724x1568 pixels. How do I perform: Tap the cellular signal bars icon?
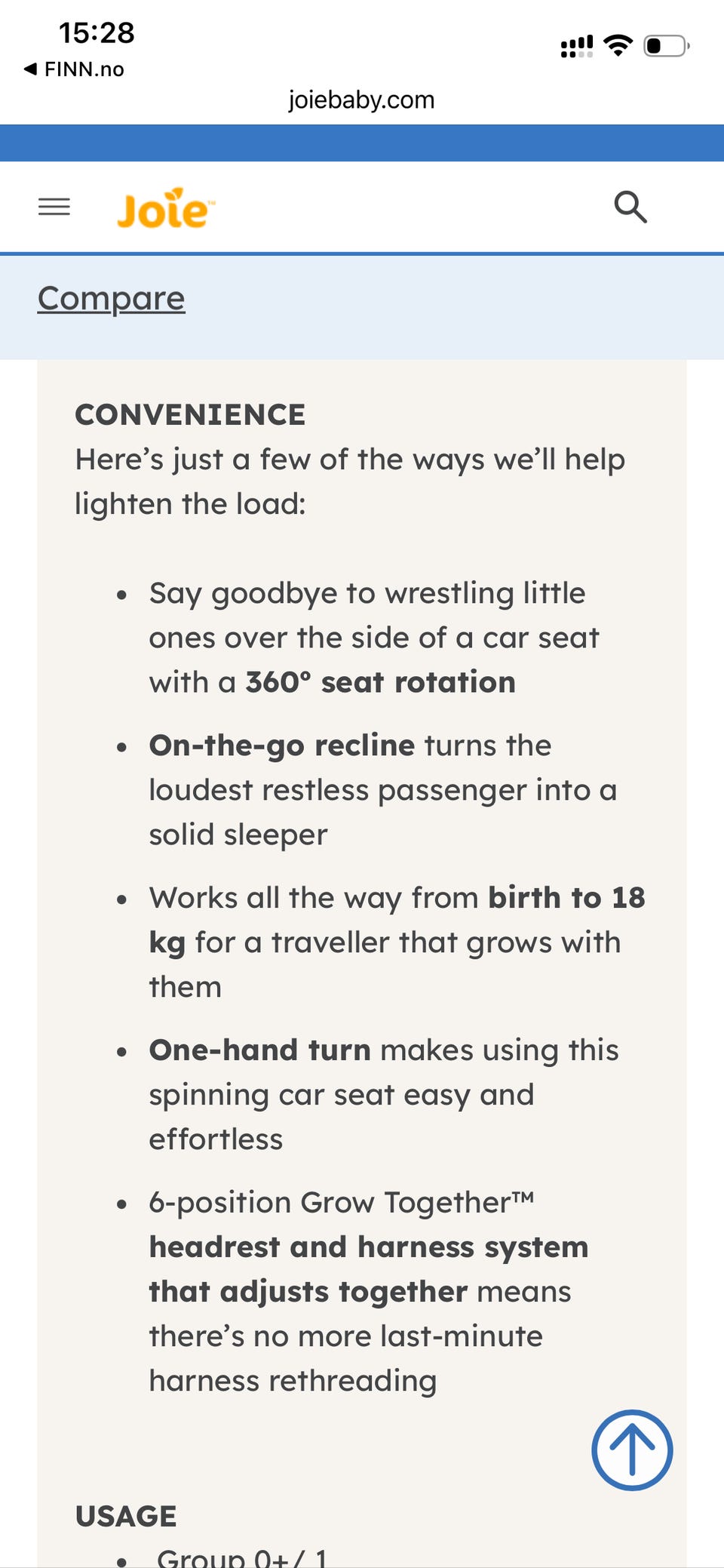pyautogui.click(x=577, y=46)
